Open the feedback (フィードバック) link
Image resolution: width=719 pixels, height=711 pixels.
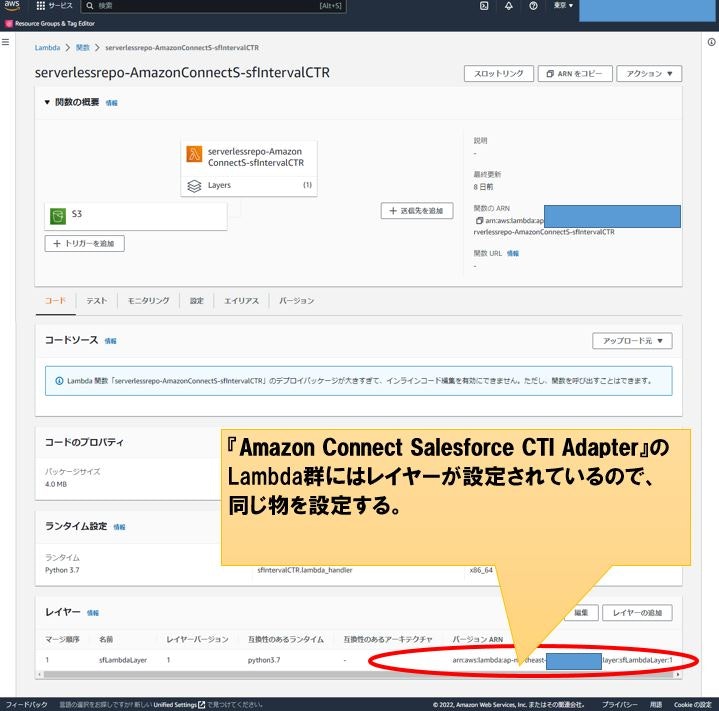point(27,705)
